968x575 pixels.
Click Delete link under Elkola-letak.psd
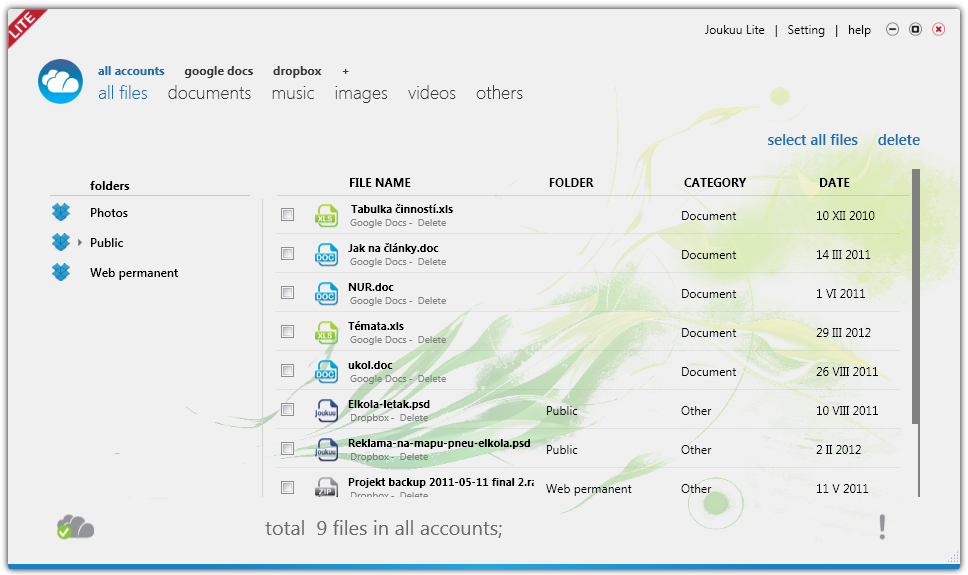tap(414, 418)
